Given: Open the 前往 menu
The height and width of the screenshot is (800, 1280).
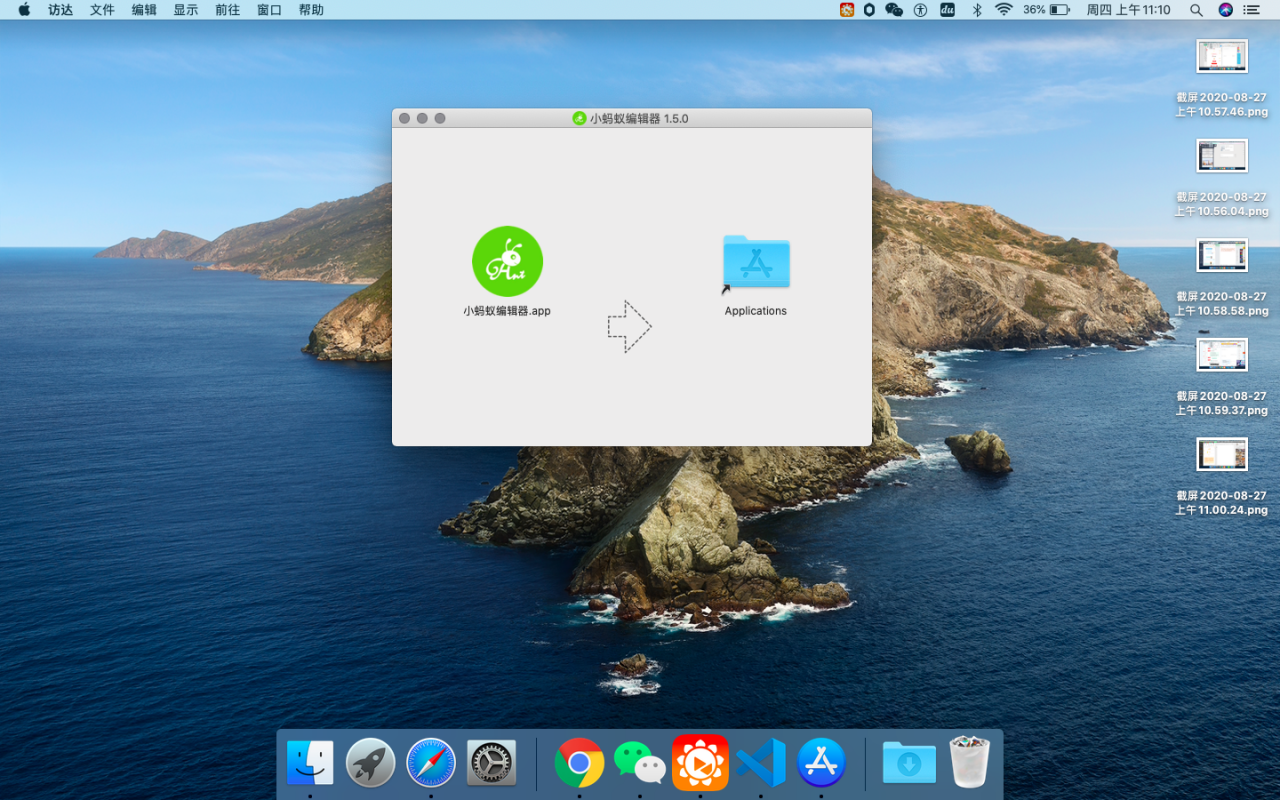Looking at the screenshot, I should 227,10.
